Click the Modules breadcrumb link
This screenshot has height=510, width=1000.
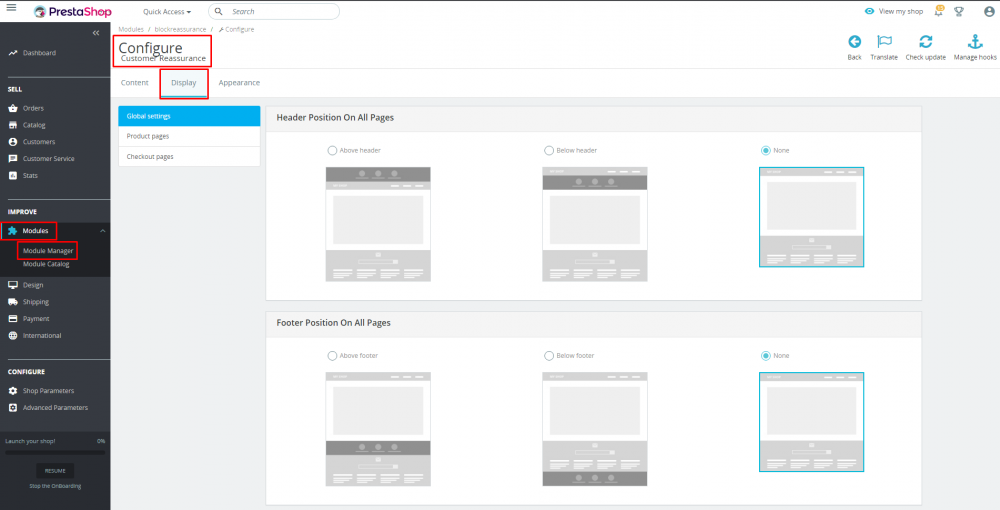coord(131,29)
